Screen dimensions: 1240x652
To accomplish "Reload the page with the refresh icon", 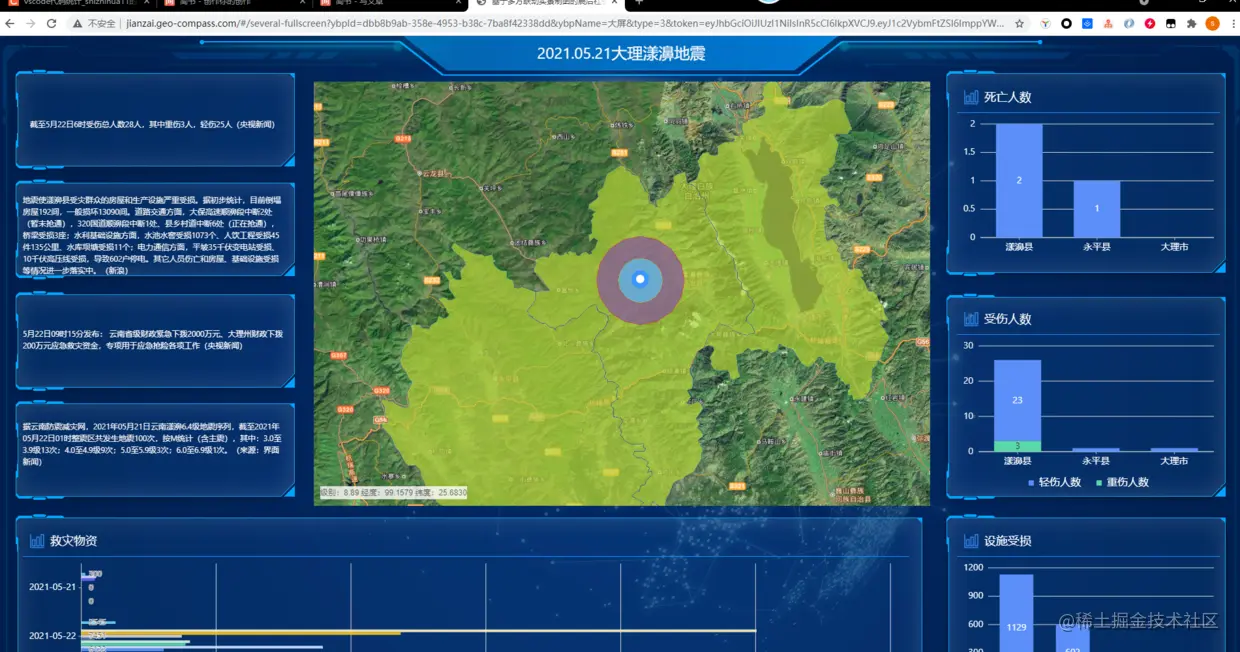I will [52, 23].
